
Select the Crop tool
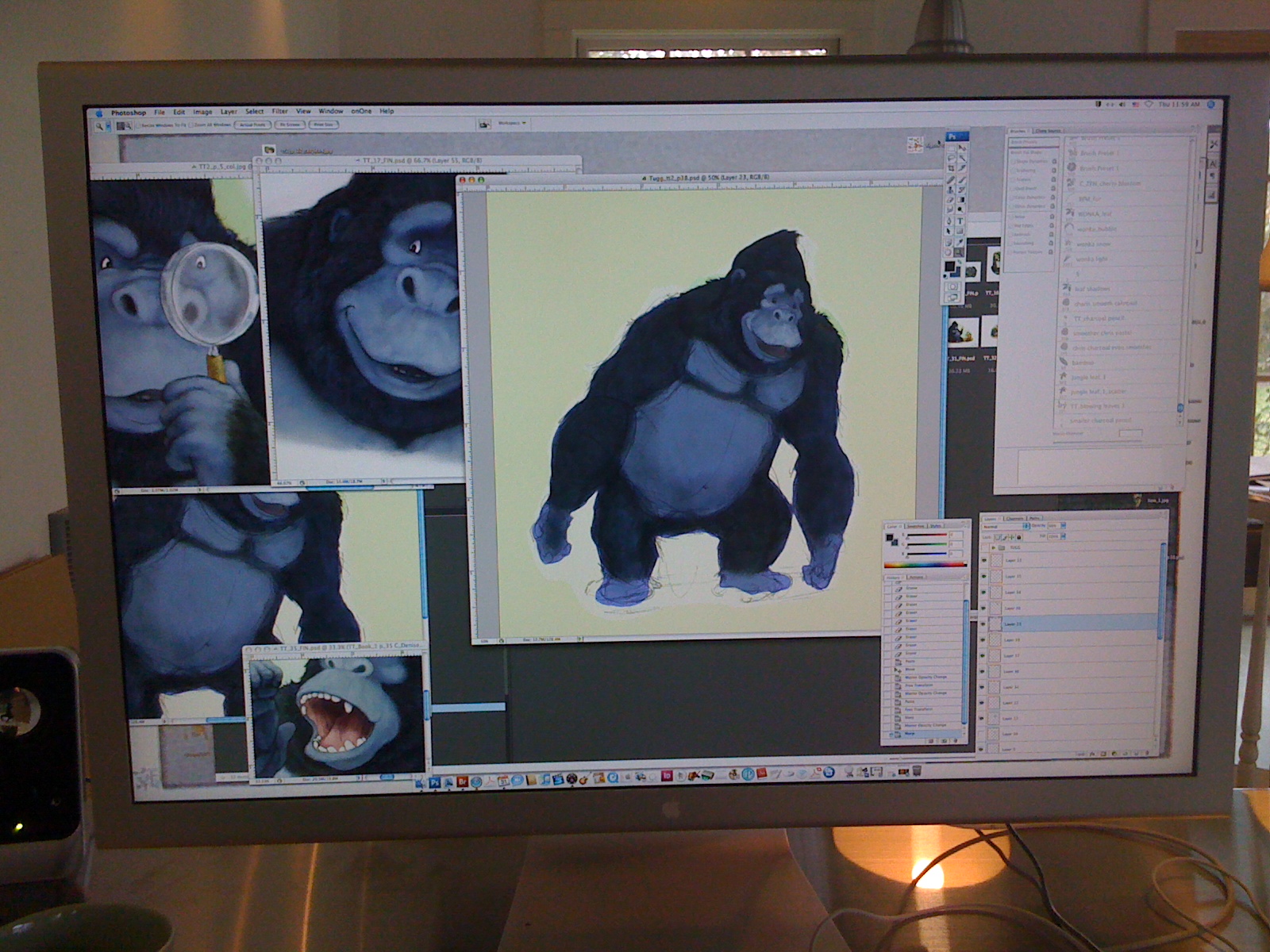click(x=951, y=168)
